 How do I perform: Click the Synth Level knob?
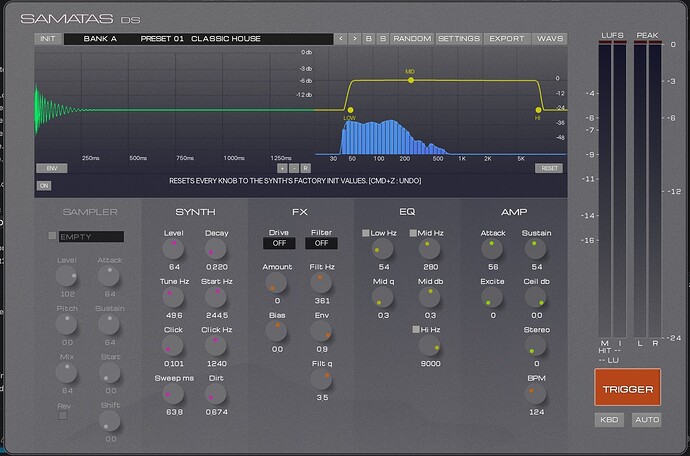click(x=173, y=249)
